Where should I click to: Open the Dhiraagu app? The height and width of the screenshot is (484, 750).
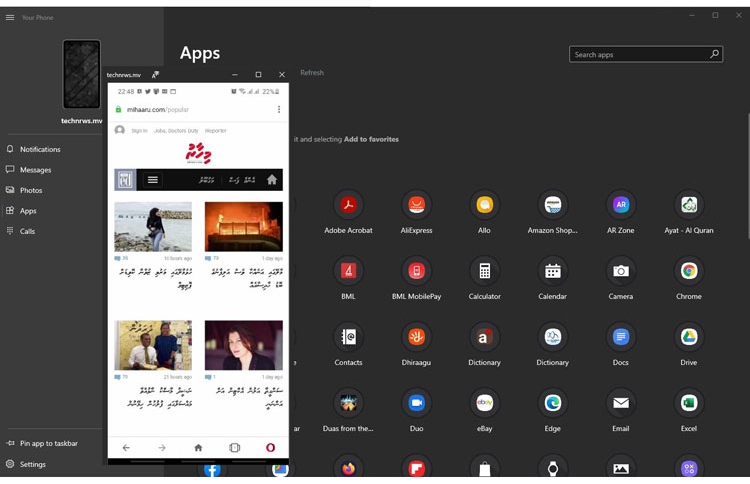pos(416,338)
